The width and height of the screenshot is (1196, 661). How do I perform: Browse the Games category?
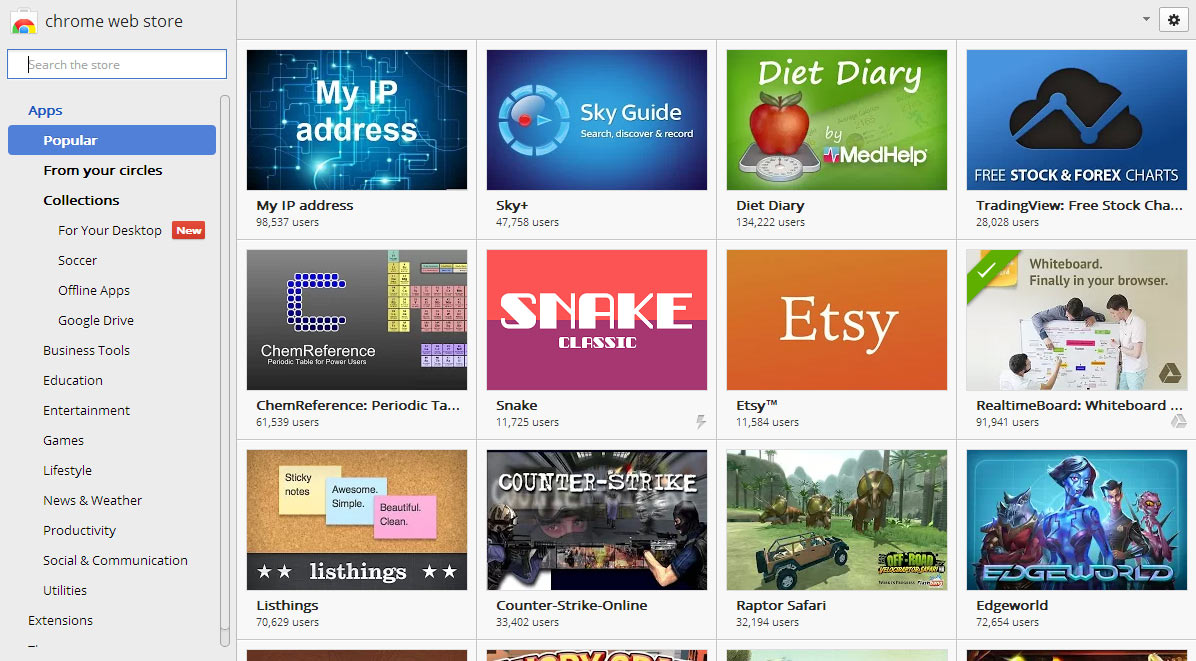click(63, 441)
